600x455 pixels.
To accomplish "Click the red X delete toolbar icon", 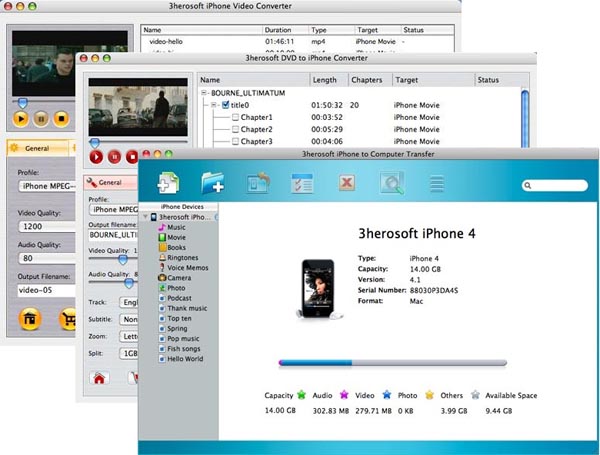I will click(x=347, y=183).
